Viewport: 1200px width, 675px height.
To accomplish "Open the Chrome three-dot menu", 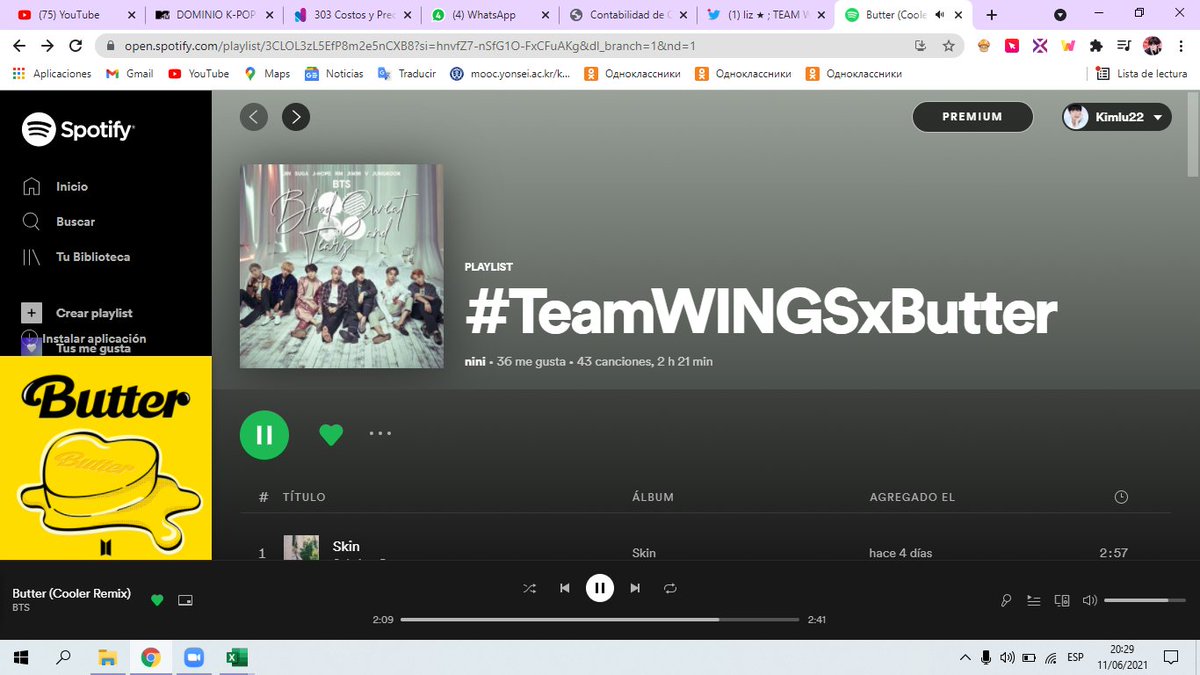I will [1181, 46].
